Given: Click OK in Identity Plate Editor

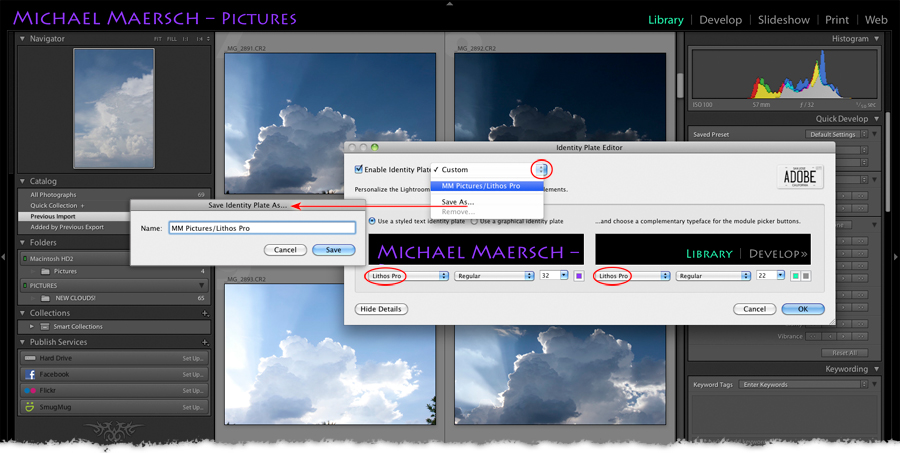Looking at the screenshot, I should coord(803,309).
